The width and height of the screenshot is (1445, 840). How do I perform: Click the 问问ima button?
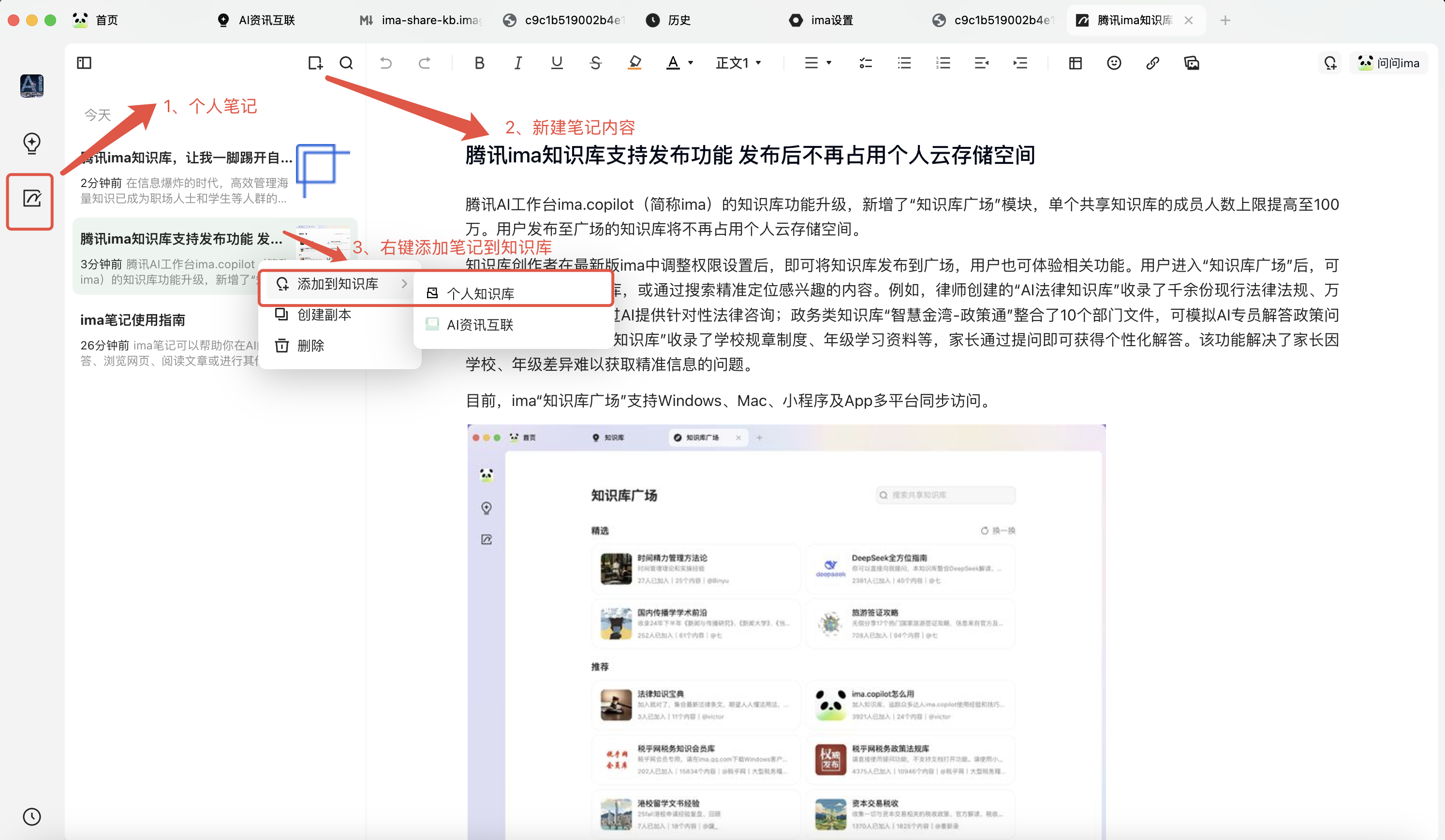point(1388,63)
